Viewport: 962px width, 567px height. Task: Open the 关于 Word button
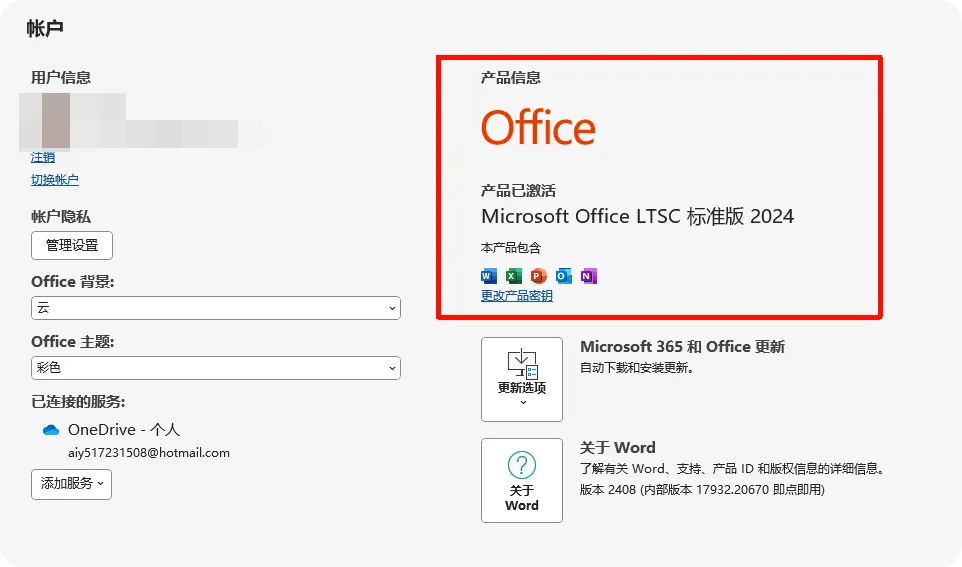pos(521,480)
